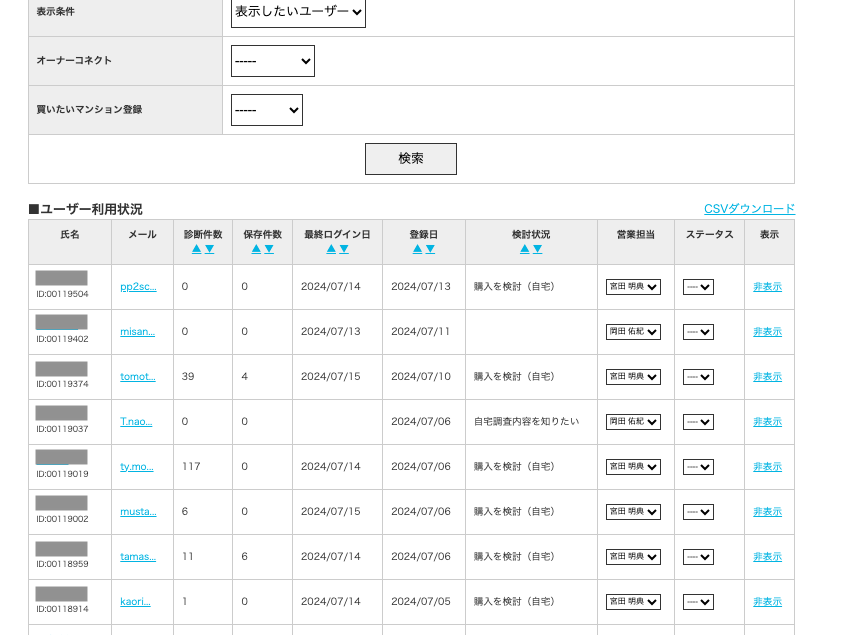Hide user ID:00119504 via 非表示
The width and height of the screenshot is (845, 635).
(x=767, y=287)
